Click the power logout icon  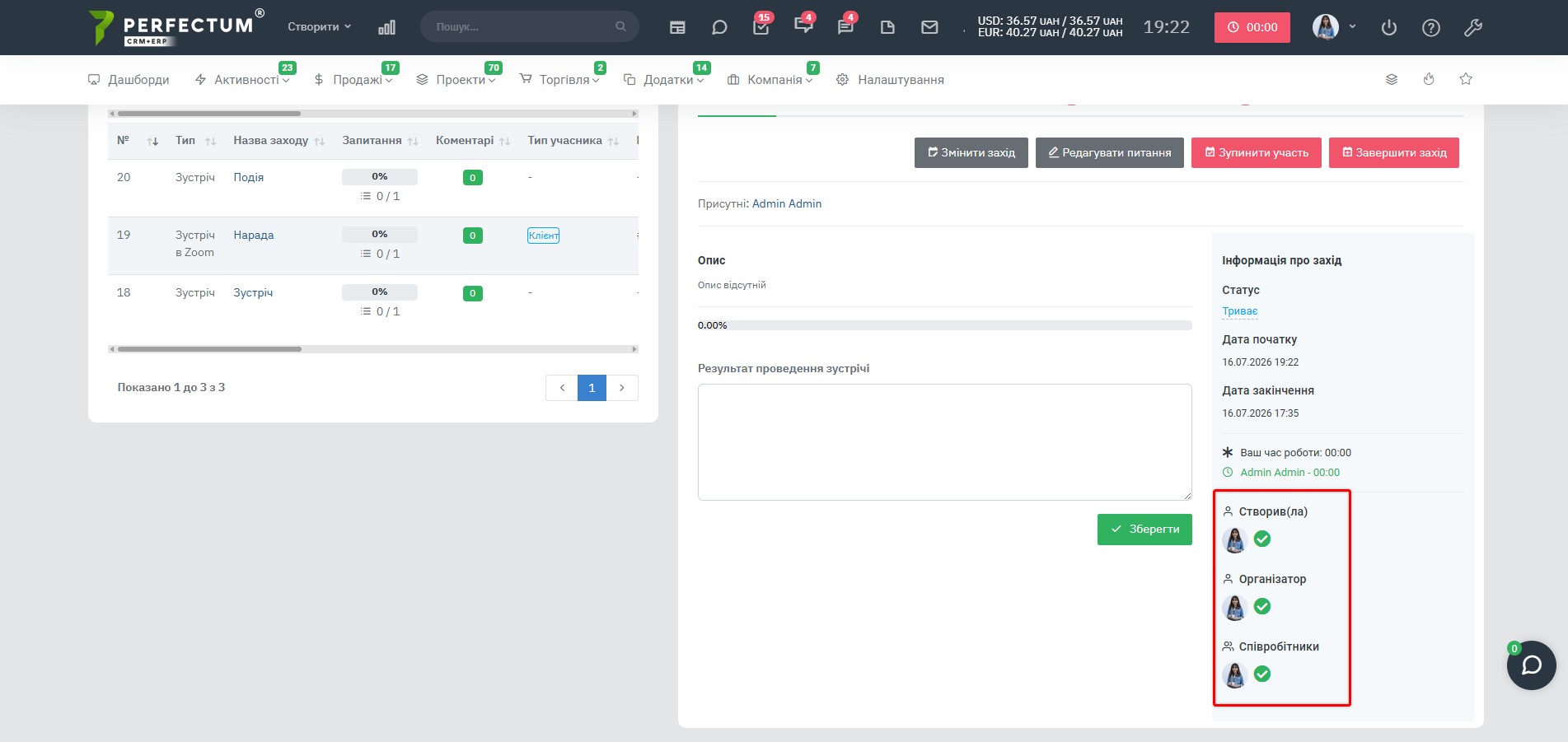1389,27
